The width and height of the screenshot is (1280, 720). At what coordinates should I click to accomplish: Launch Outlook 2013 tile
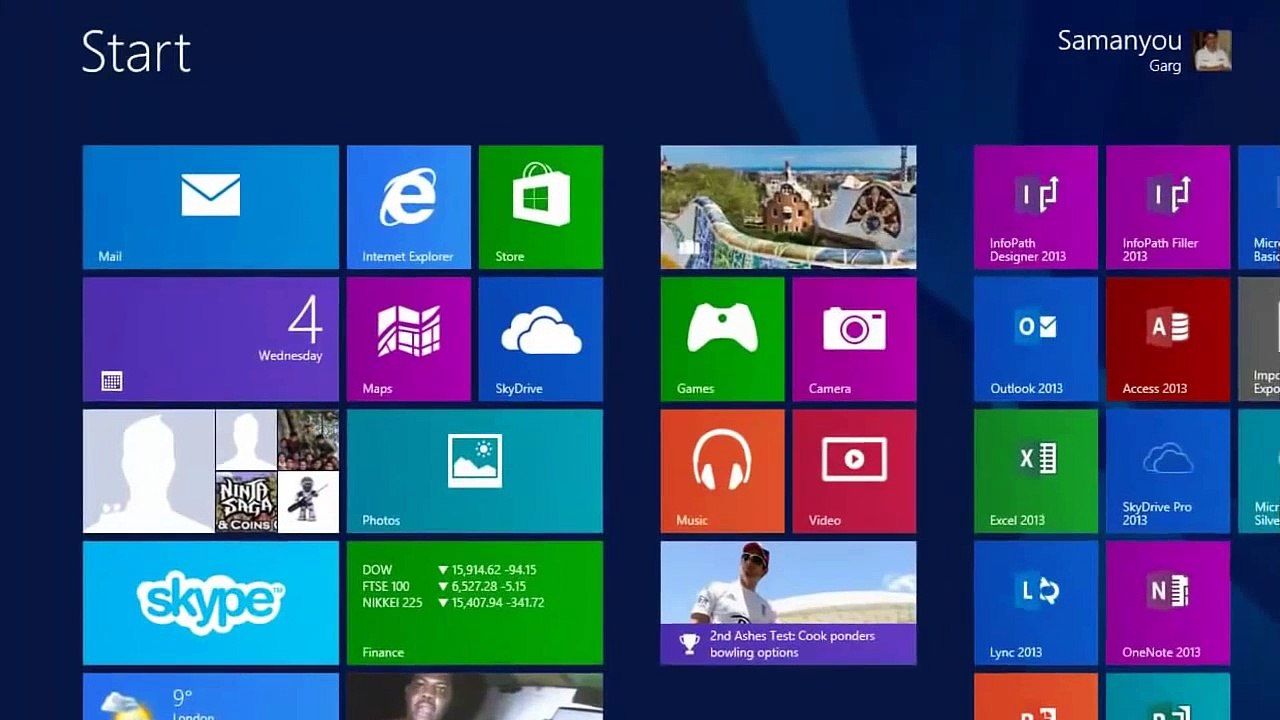coord(1037,339)
